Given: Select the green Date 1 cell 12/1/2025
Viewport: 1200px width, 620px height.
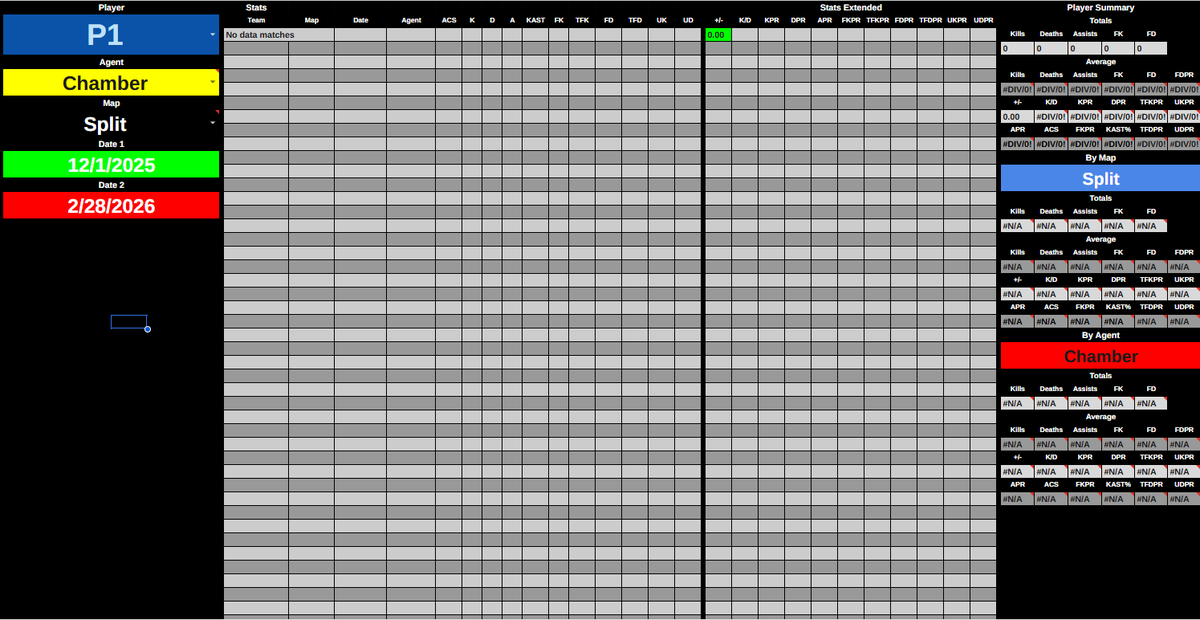Looking at the screenshot, I should [x=111, y=165].
